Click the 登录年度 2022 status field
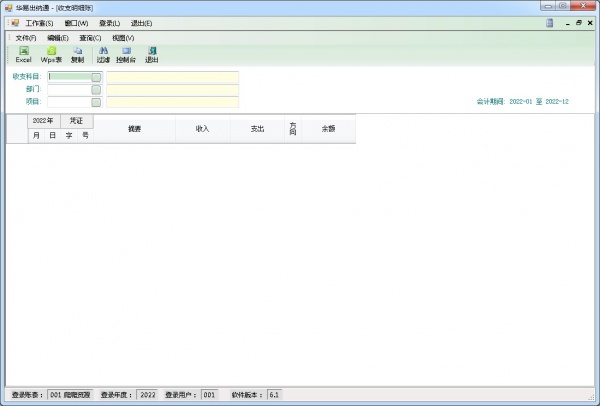Screen dimensions: 600x406 click(x=147, y=395)
